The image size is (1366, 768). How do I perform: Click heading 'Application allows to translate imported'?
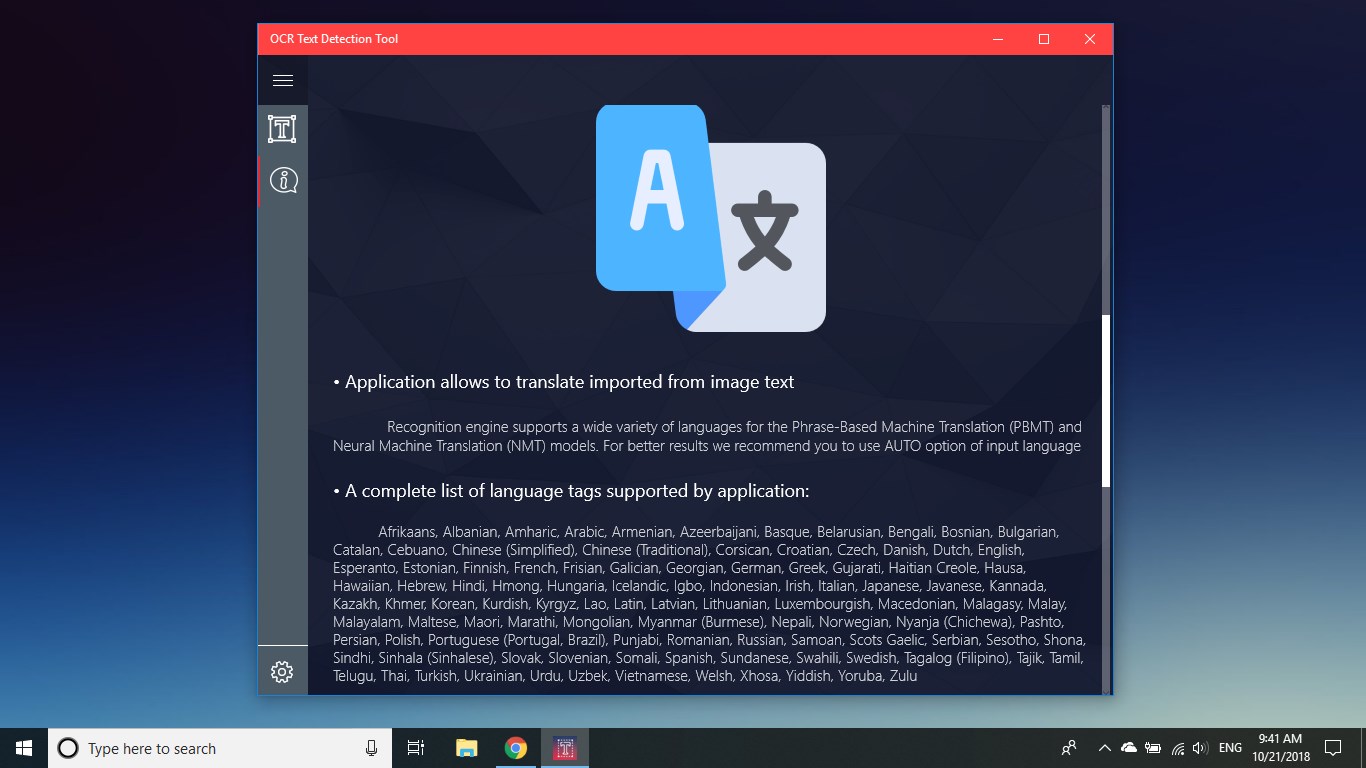[x=563, y=382]
